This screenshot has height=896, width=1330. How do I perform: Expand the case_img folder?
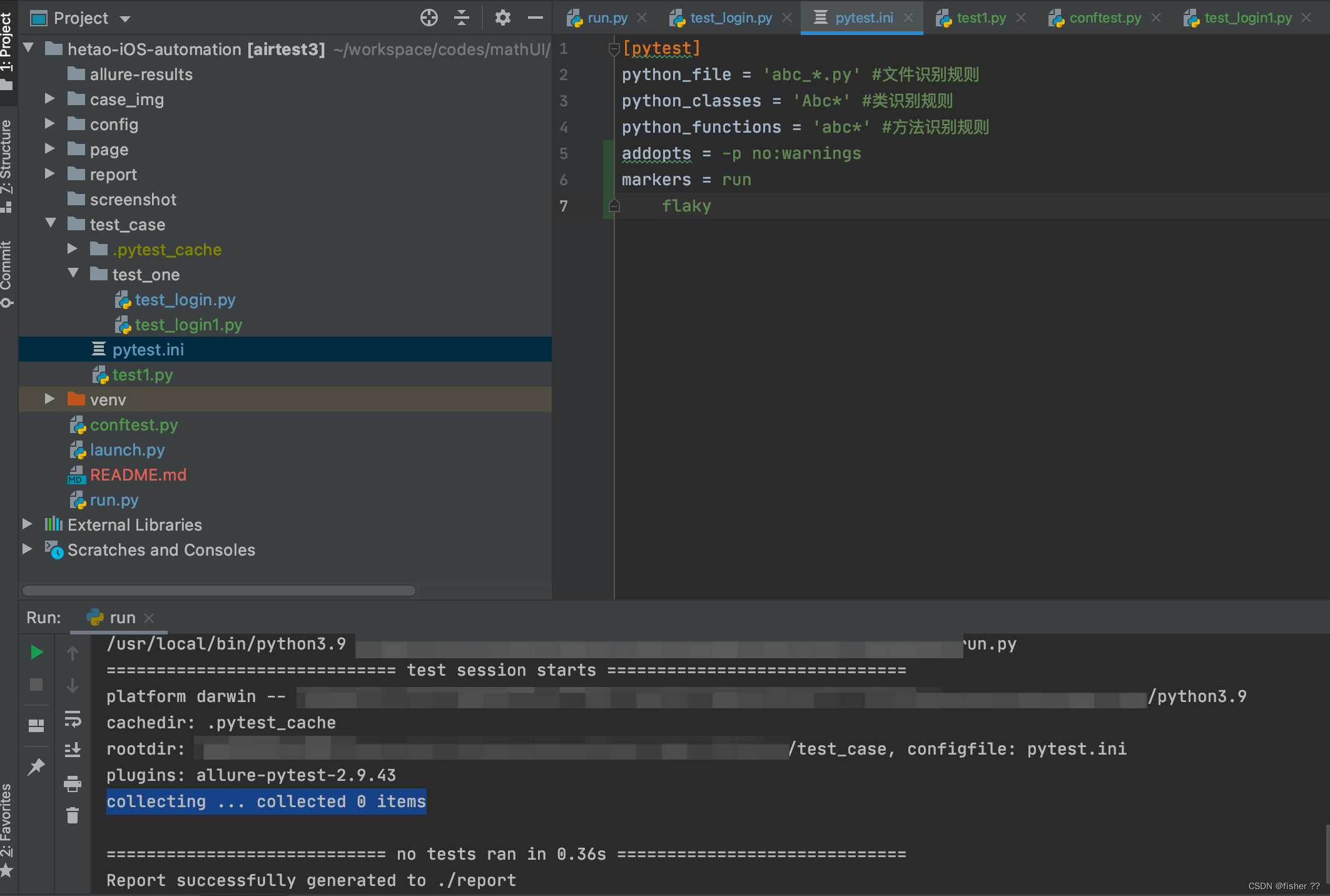(50, 99)
